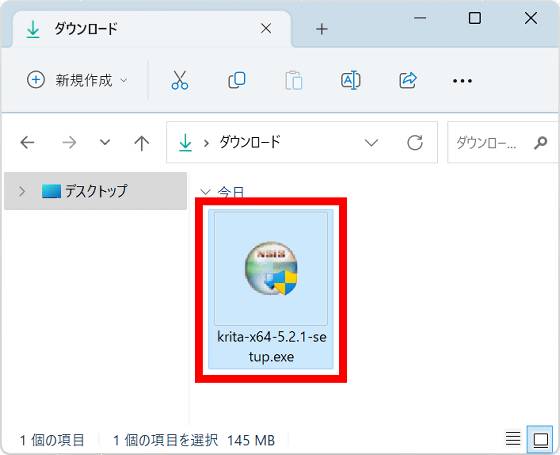The image size is (560, 455).
Task: Expand the デスクトップ tree node
Action: [x=22, y=191]
